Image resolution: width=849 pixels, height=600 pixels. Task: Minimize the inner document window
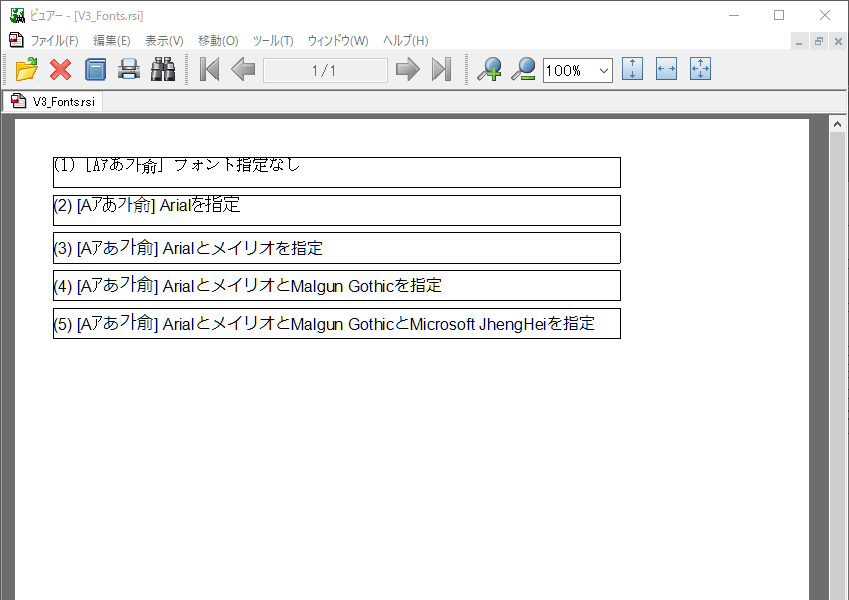[799, 41]
